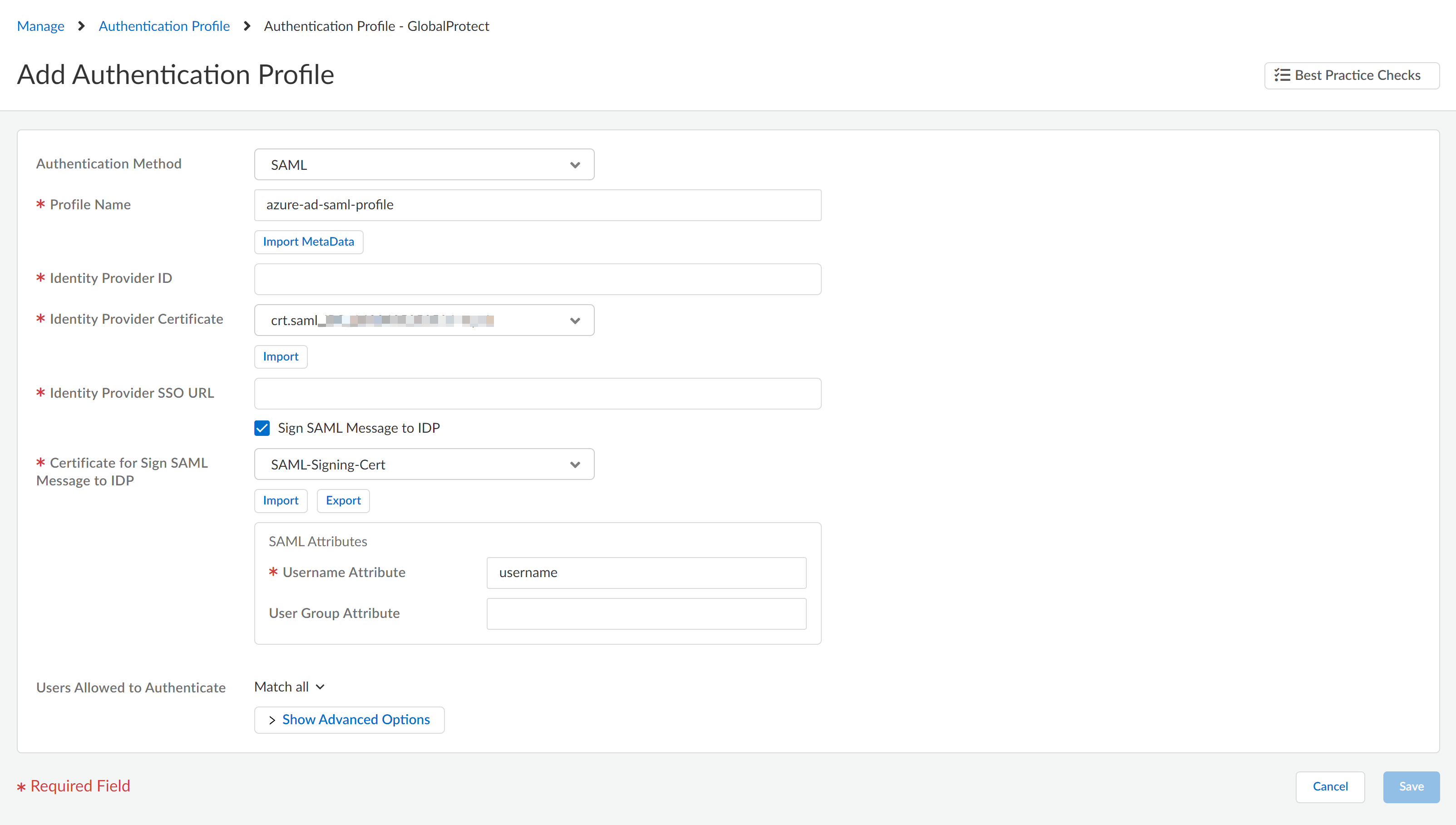Click Import under Identity Provider Certificate

[281, 357]
